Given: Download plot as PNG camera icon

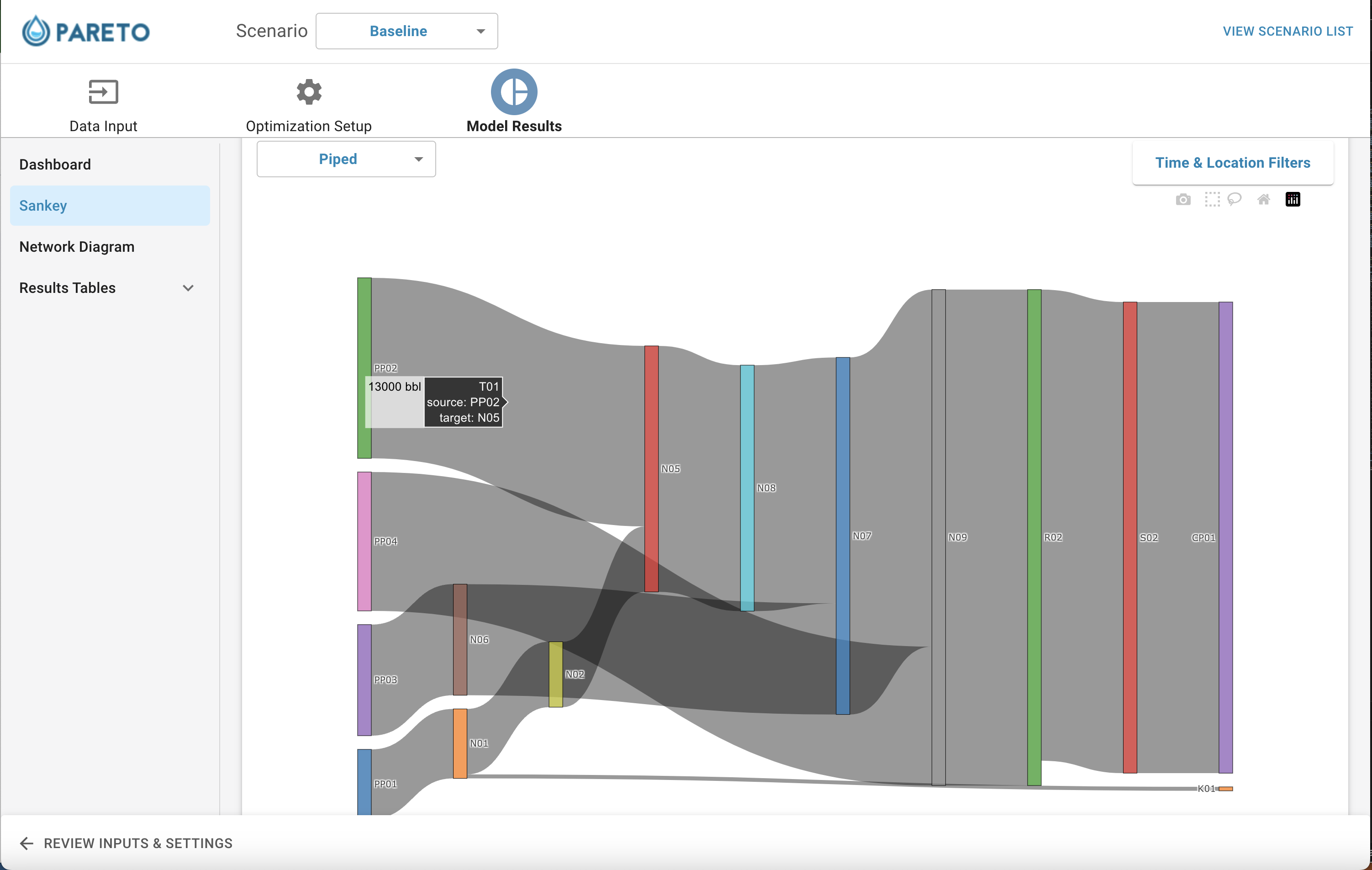Looking at the screenshot, I should pyautogui.click(x=1183, y=200).
